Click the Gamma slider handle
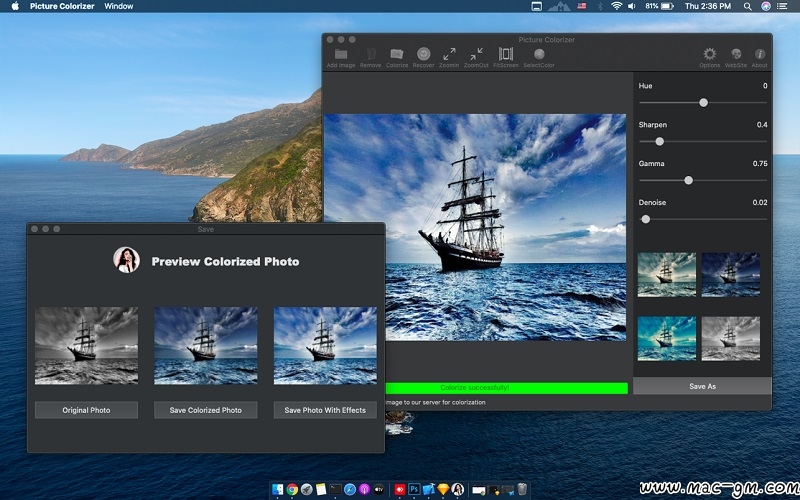The width and height of the screenshot is (800, 500). [688, 180]
